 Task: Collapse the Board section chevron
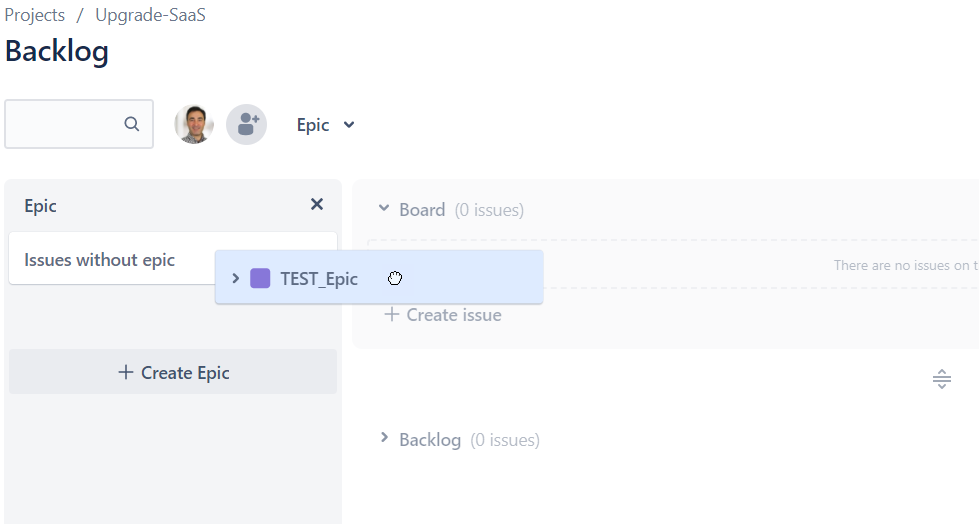click(x=384, y=208)
